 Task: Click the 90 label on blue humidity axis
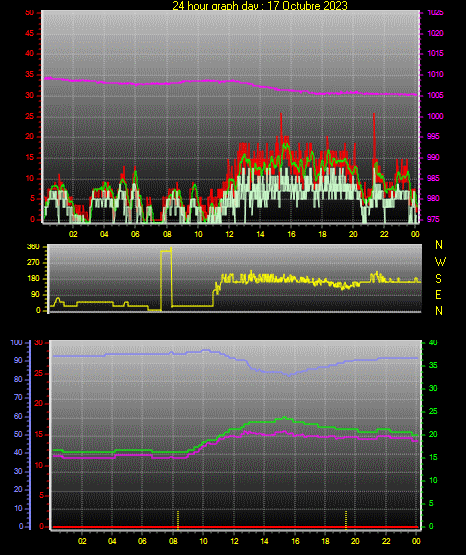tap(18, 360)
